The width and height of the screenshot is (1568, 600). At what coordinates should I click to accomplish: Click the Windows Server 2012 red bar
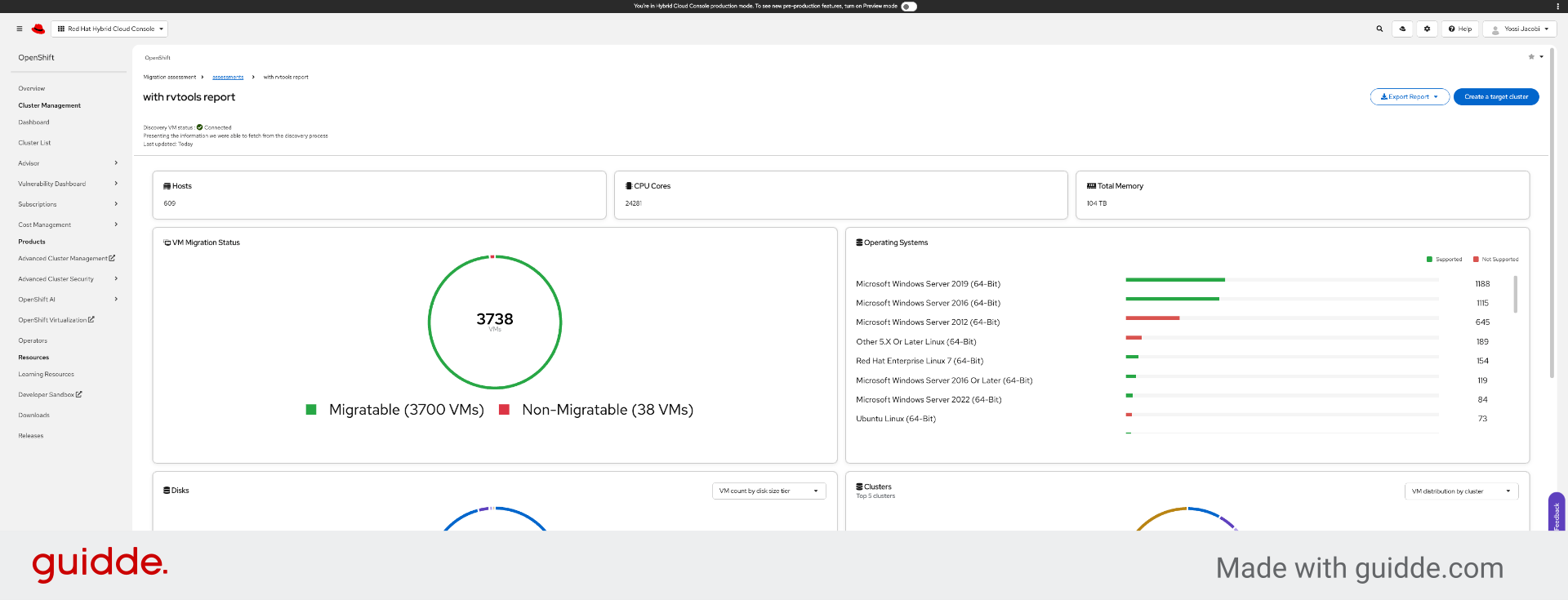tap(1152, 318)
